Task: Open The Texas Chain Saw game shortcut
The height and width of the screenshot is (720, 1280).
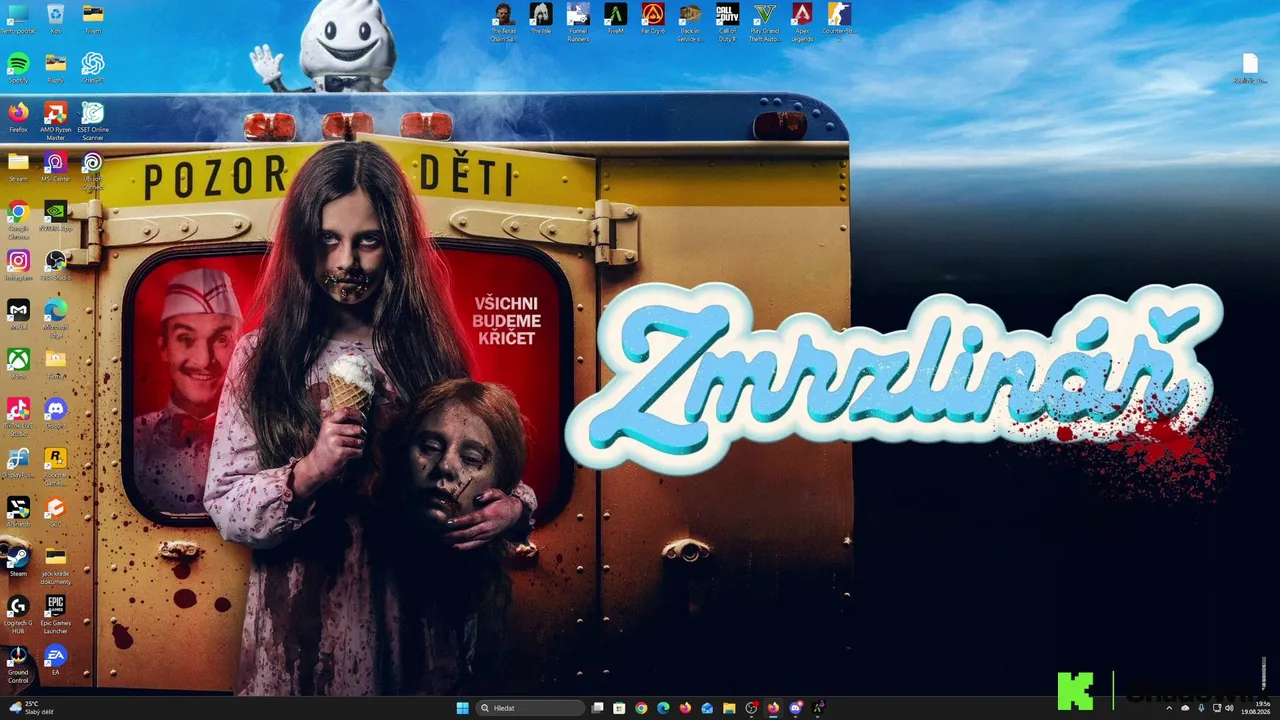Action: [503, 22]
